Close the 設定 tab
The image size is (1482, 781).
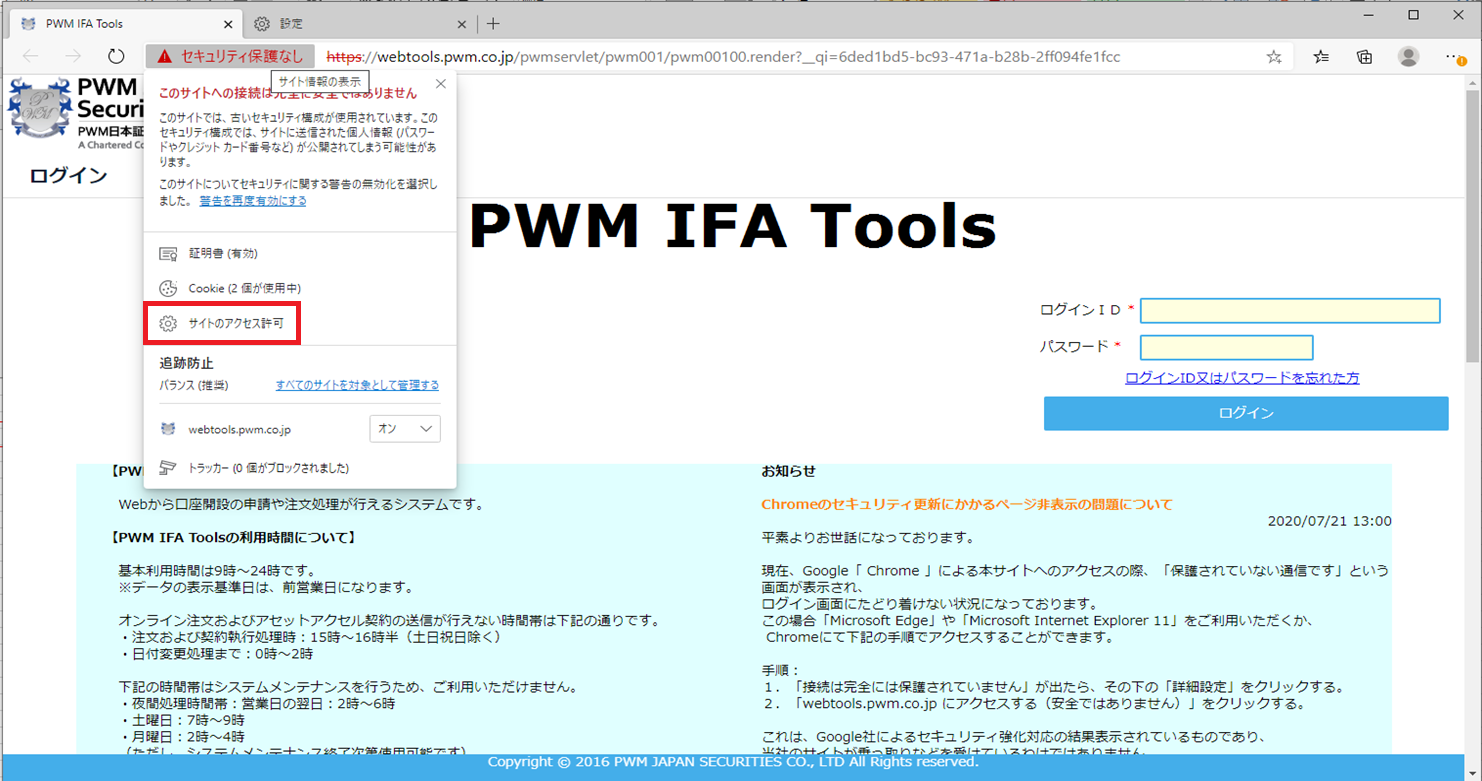(x=462, y=23)
